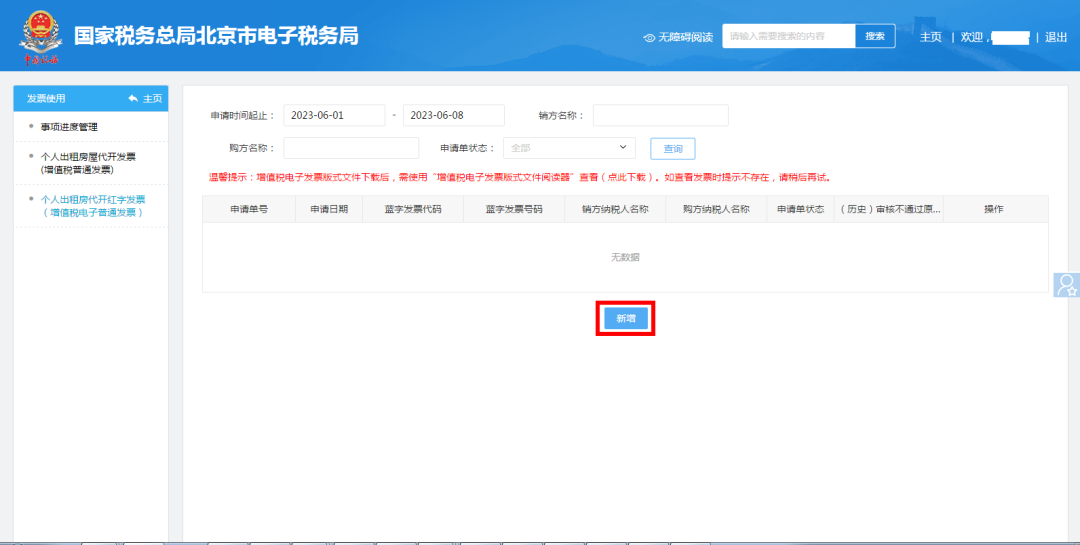The image size is (1080, 545).
Task: Click 退出 to log out
Action: (x=1056, y=37)
